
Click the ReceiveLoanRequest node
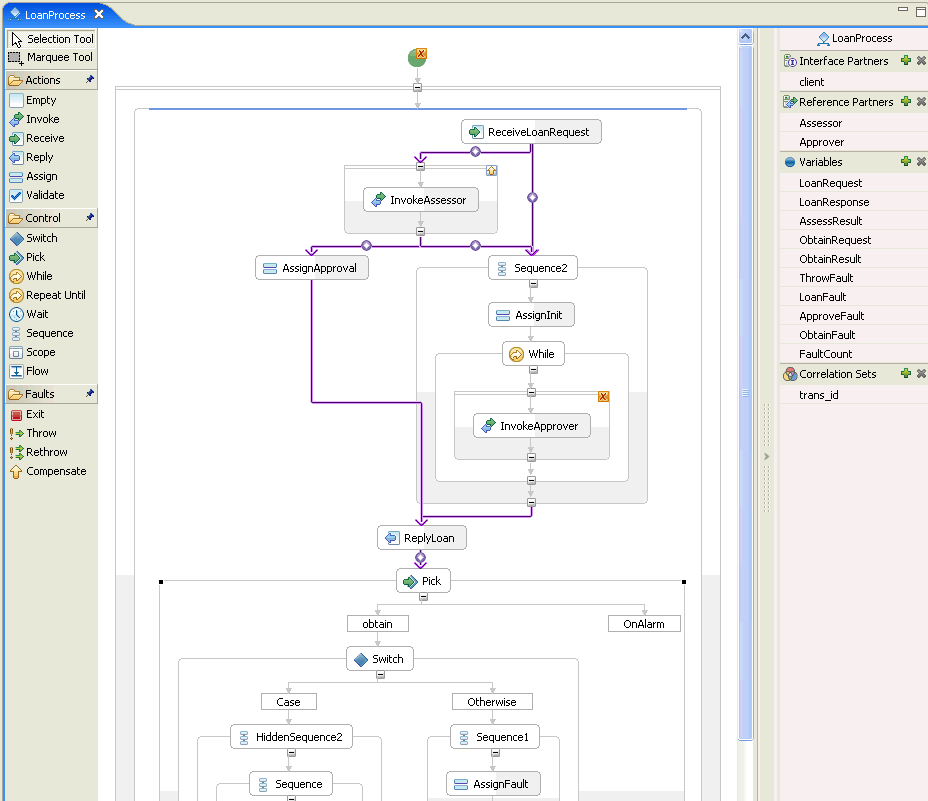point(531,132)
